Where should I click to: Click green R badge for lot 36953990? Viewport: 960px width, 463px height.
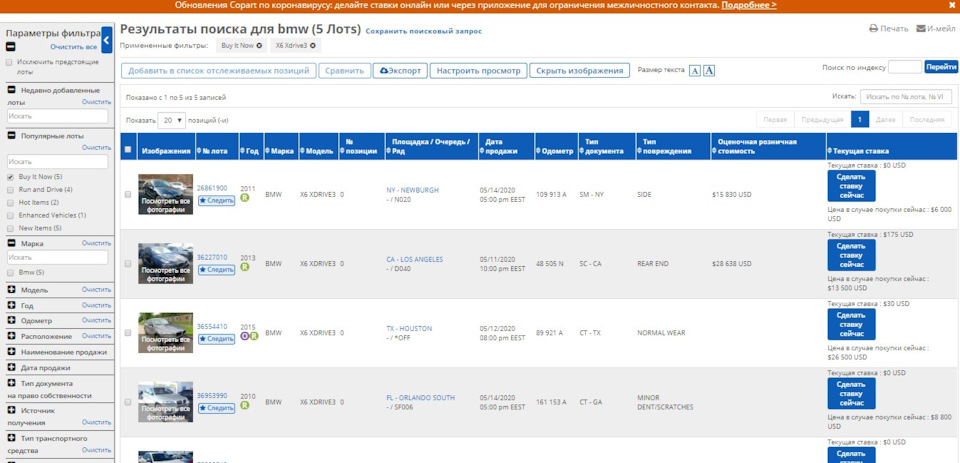[x=245, y=405]
